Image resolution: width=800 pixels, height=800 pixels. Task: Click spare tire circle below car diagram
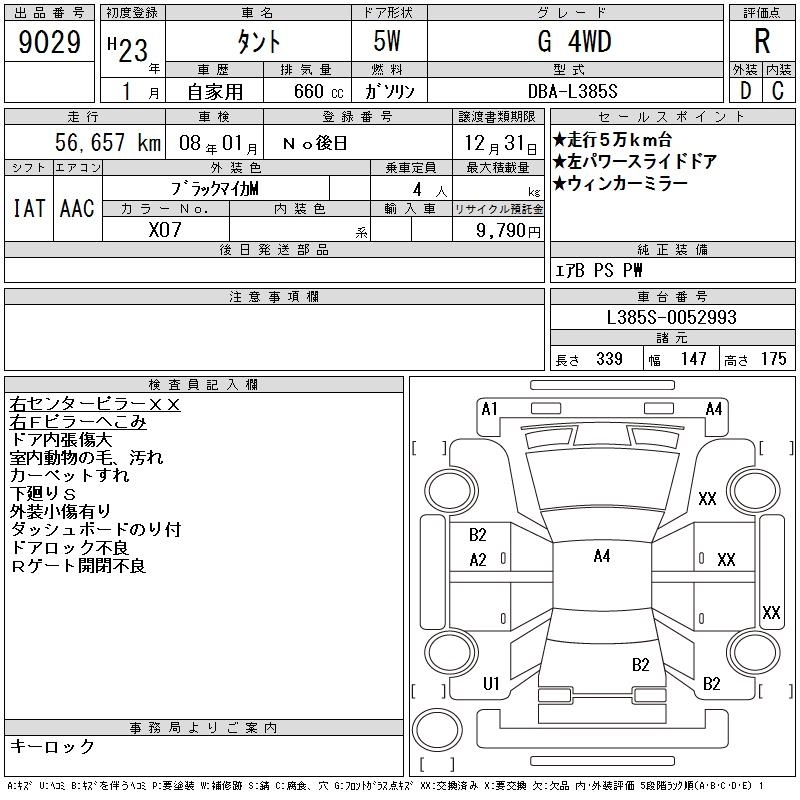[x=437, y=729]
